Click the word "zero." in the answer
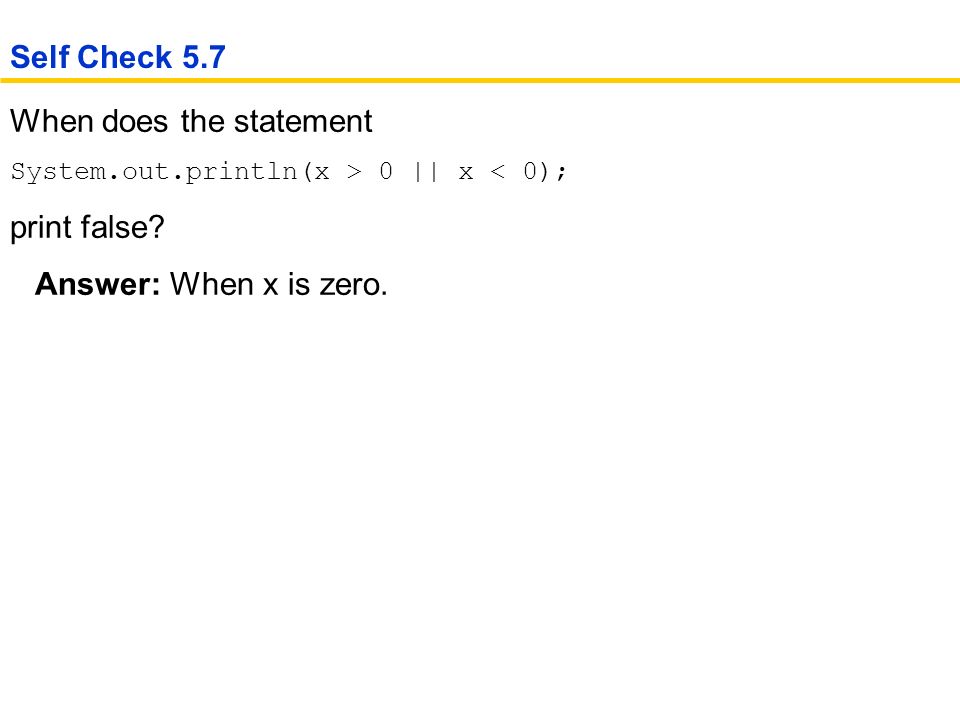 click(353, 285)
